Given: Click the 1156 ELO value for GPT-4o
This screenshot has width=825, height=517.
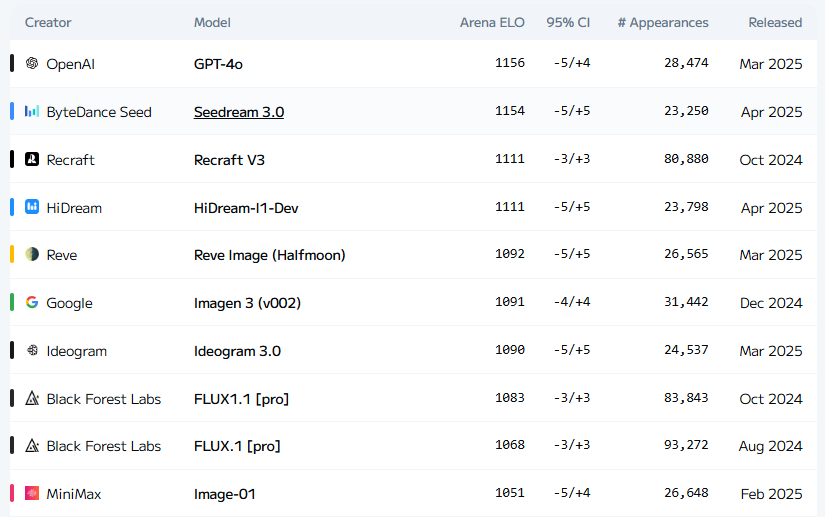Looking at the screenshot, I should coord(510,63).
